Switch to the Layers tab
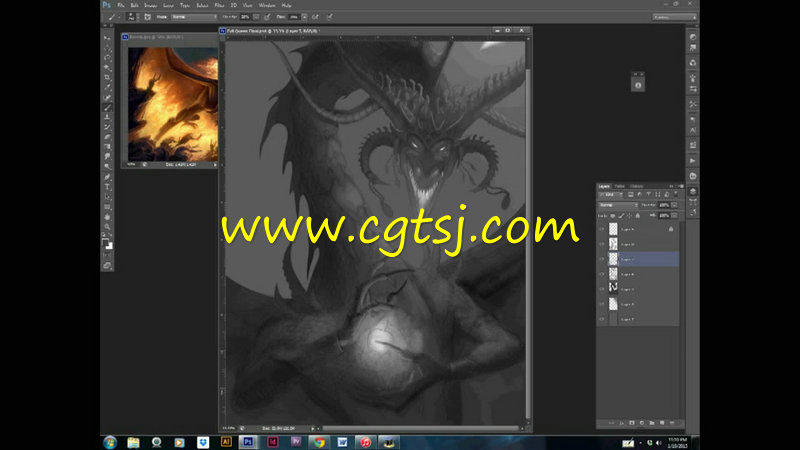This screenshot has height=450, width=800. [x=604, y=186]
